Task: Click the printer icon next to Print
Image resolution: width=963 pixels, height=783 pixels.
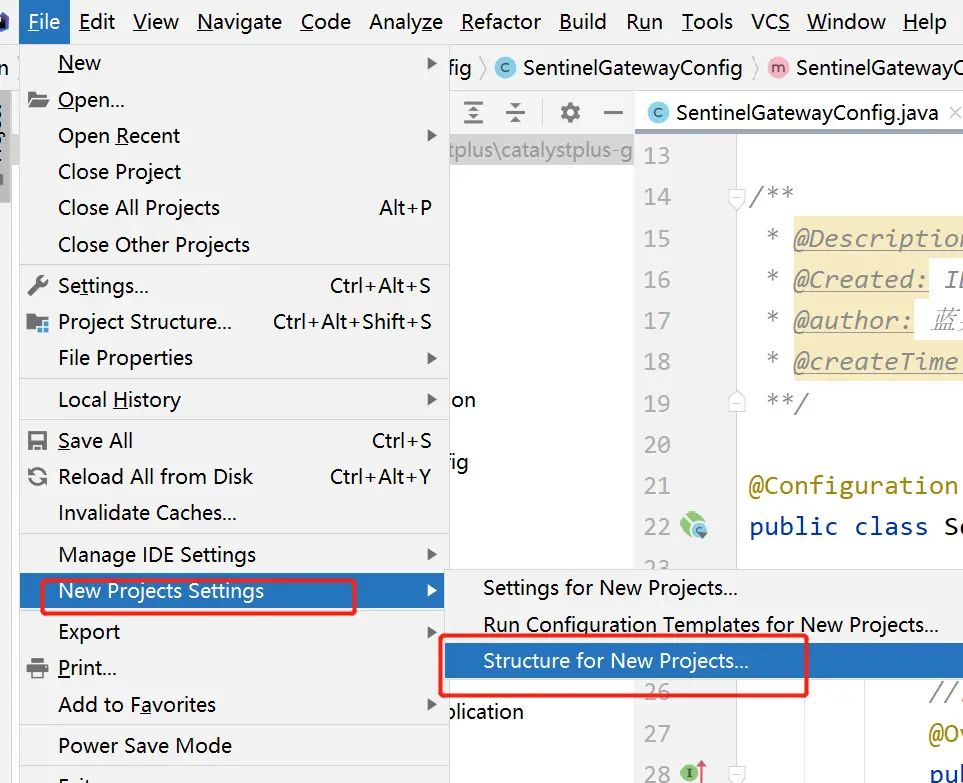Action: tap(38, 668)
